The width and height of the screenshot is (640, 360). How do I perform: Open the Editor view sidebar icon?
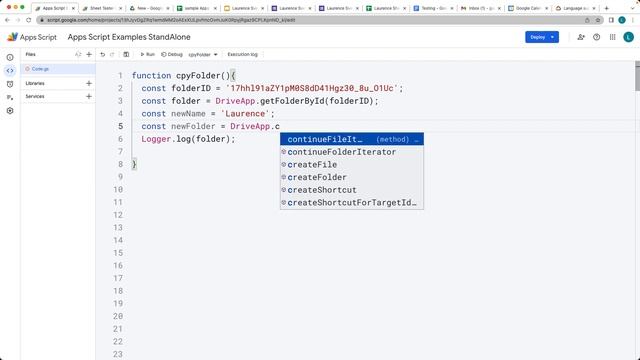coord(10,71)
